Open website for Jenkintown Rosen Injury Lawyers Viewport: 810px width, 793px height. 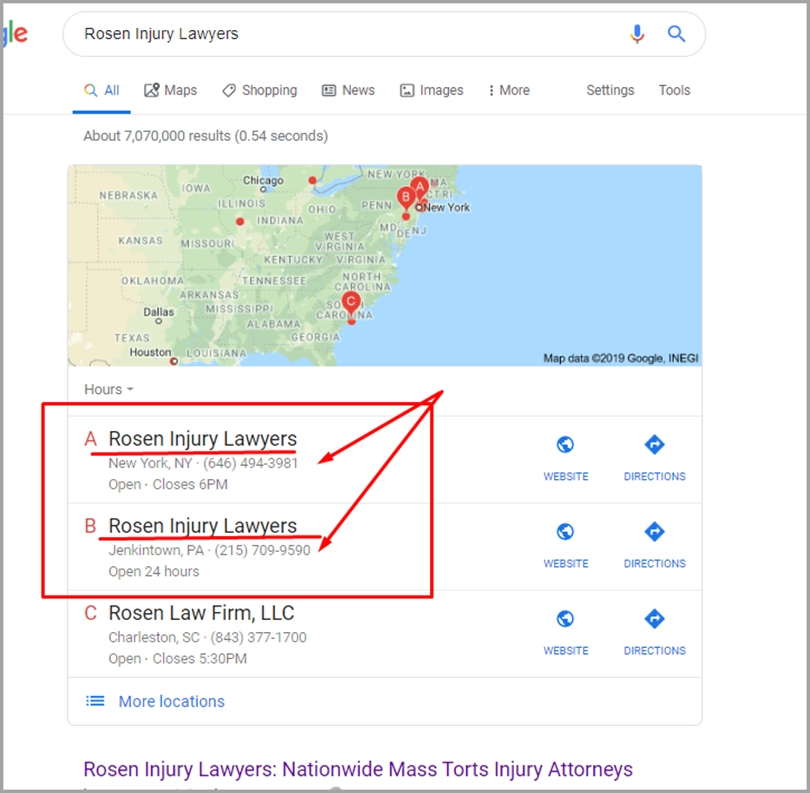click(565, 544)
